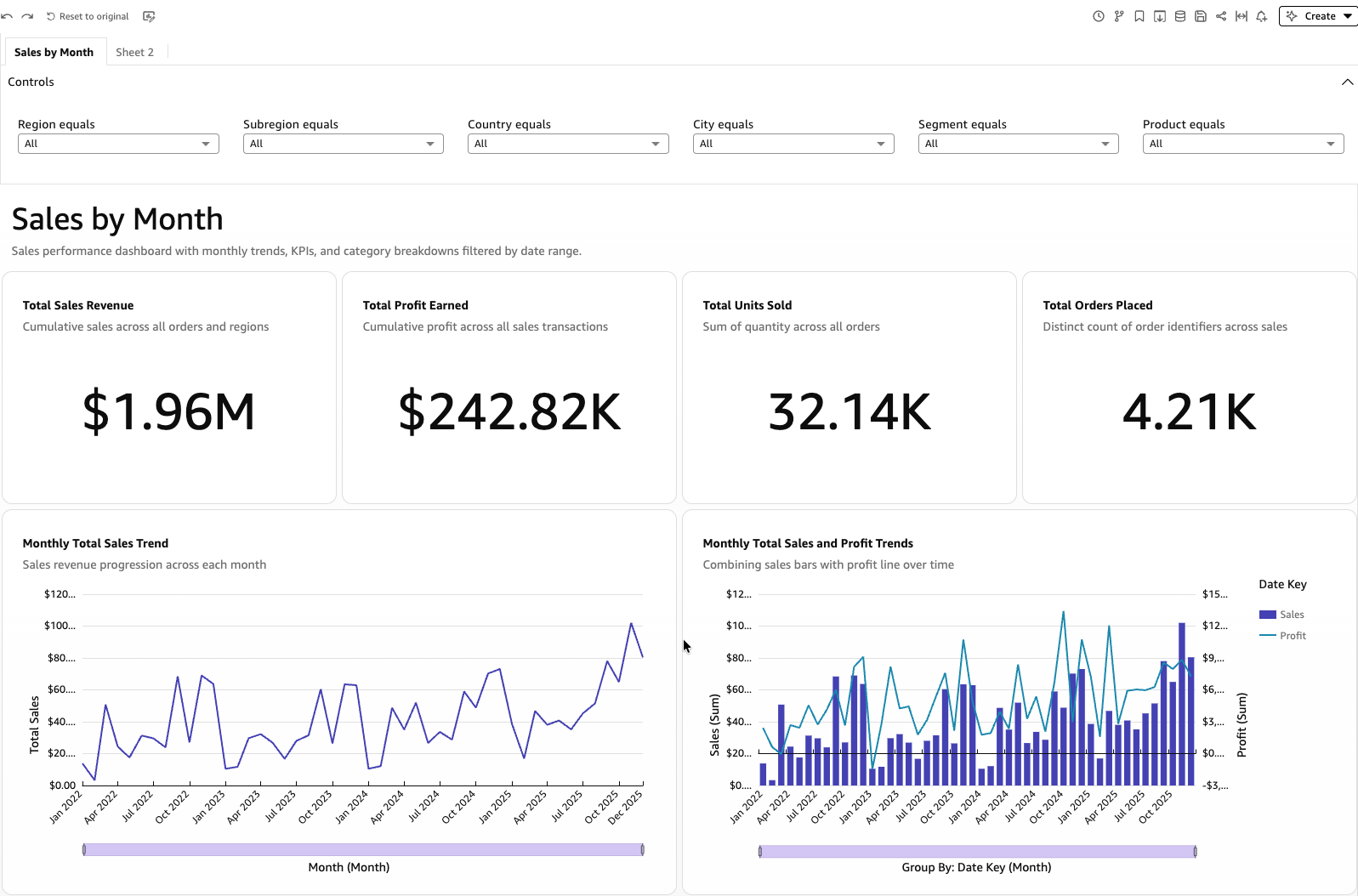Image resolution: width=1358 pixels, height=896 pixels.
Task: Click Monthly Total Sales and Profit Trends title
Action: [x=808, y=543]
